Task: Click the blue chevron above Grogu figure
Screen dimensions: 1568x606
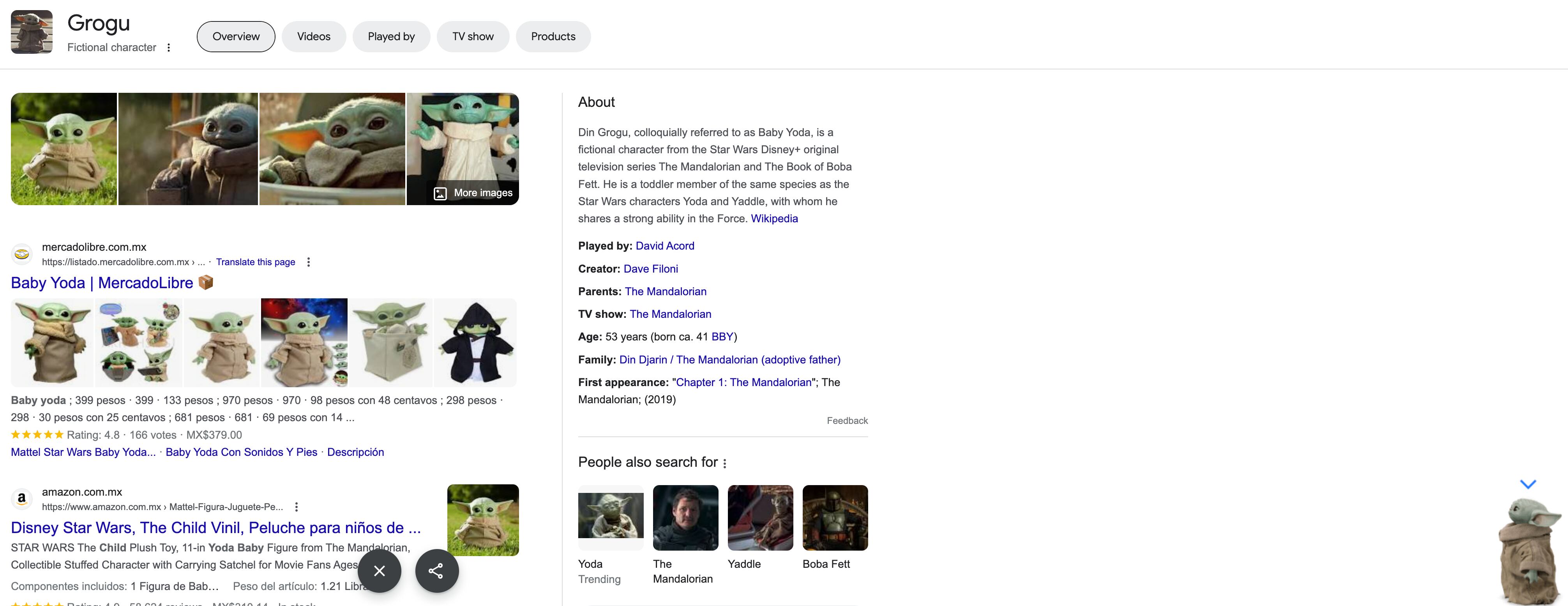Action: [x=1528, y=484]
